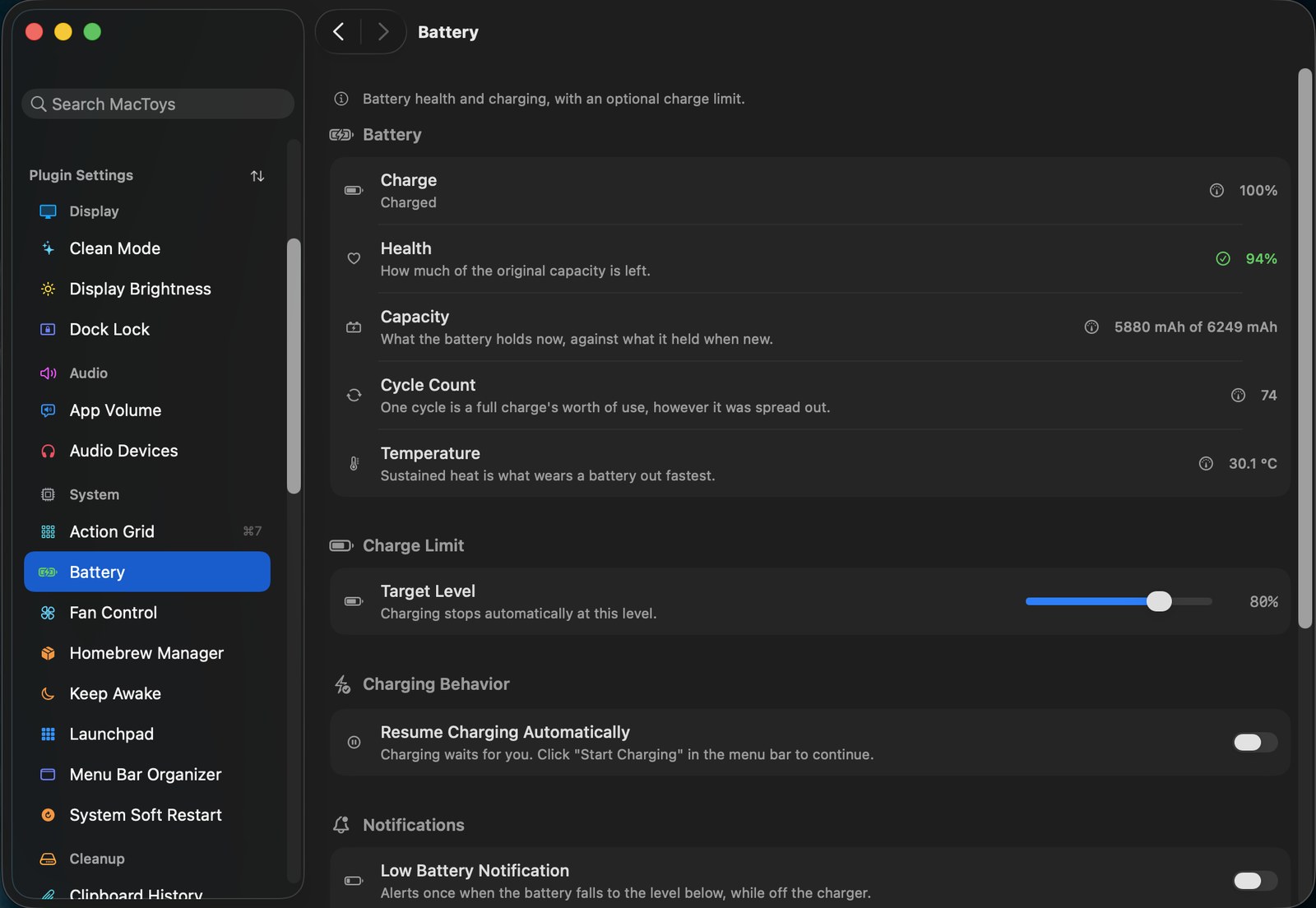1316x908 pixels.
Task: Sort plugin settings with arrows icon
Action: click(257, 175)
